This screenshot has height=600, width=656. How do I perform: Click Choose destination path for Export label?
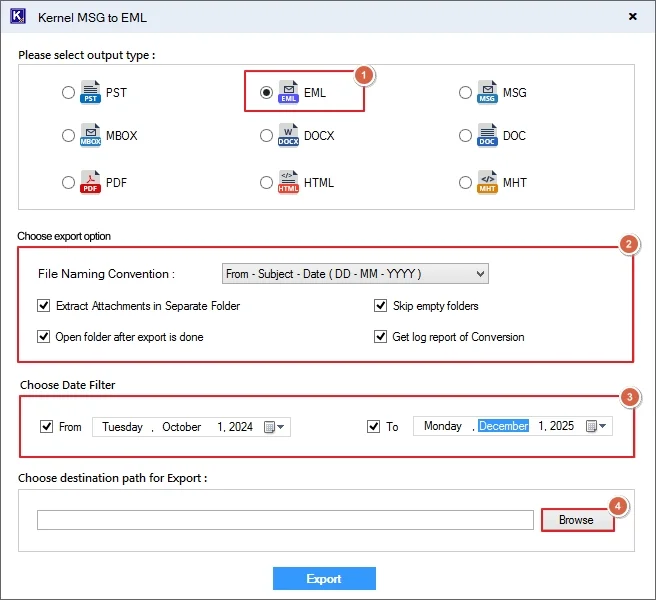coord(113,478)
